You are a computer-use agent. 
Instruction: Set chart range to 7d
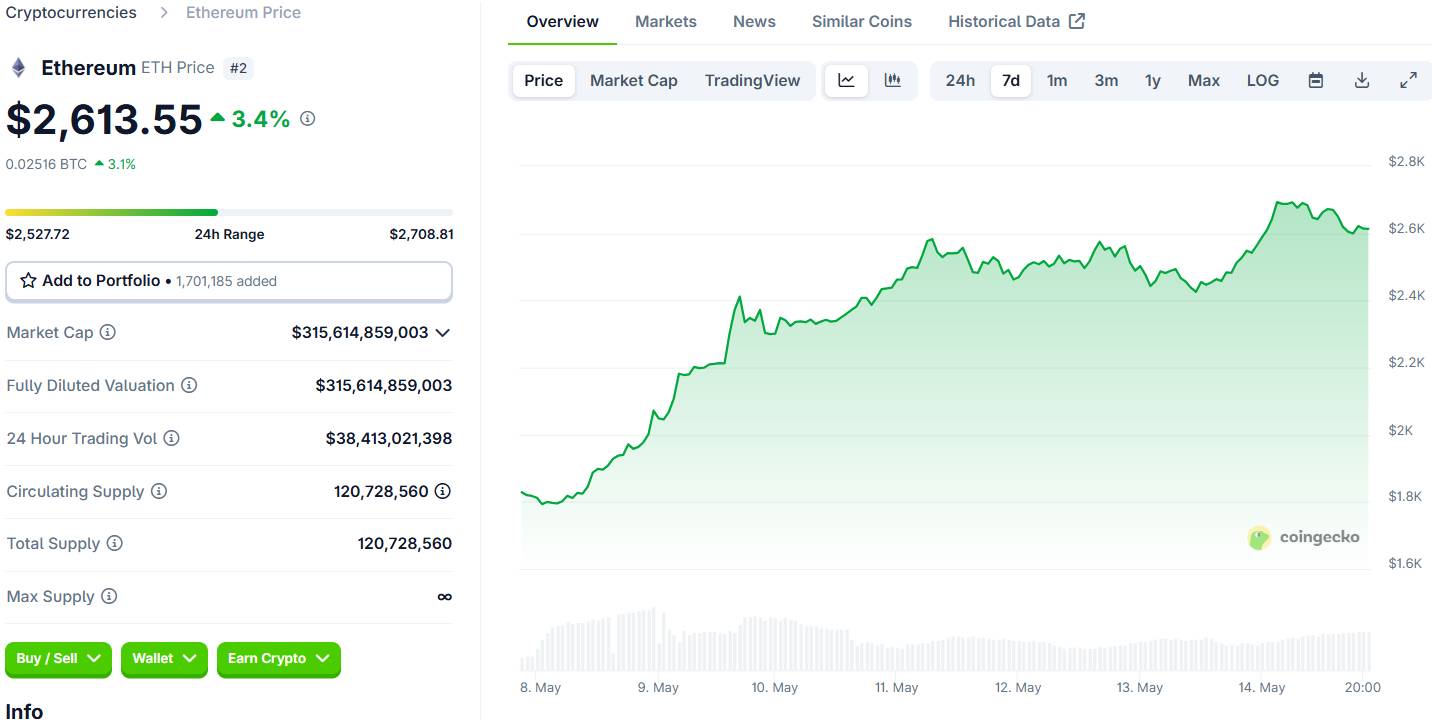[x=1011, y=80]
